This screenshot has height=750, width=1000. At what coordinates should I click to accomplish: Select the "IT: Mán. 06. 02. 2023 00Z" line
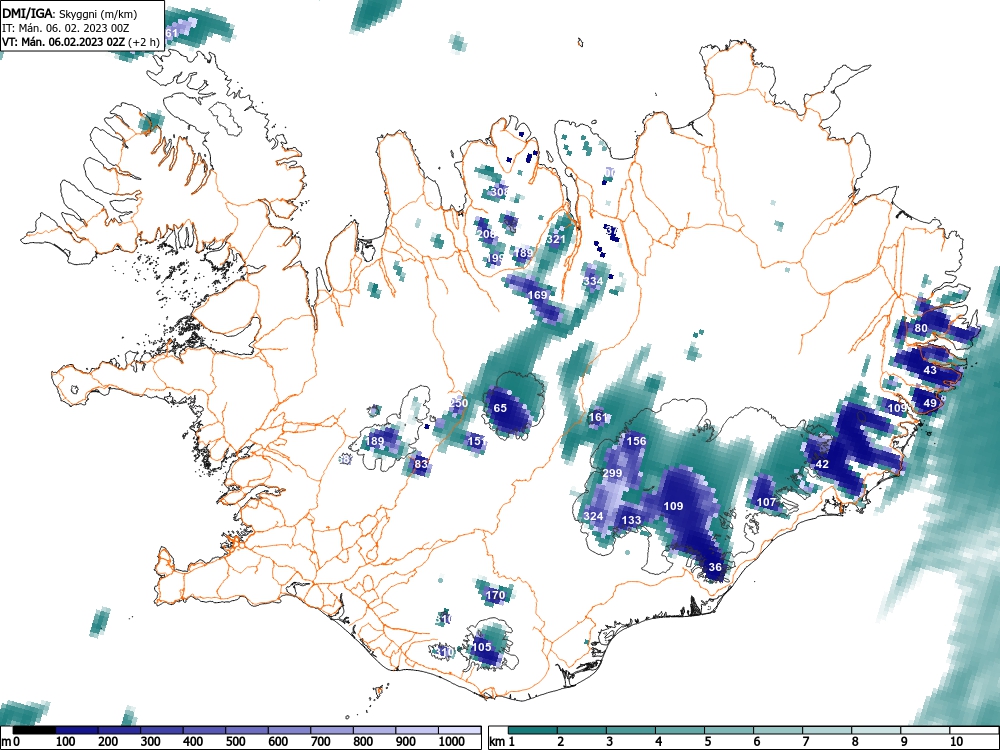[x=66, y=28]
